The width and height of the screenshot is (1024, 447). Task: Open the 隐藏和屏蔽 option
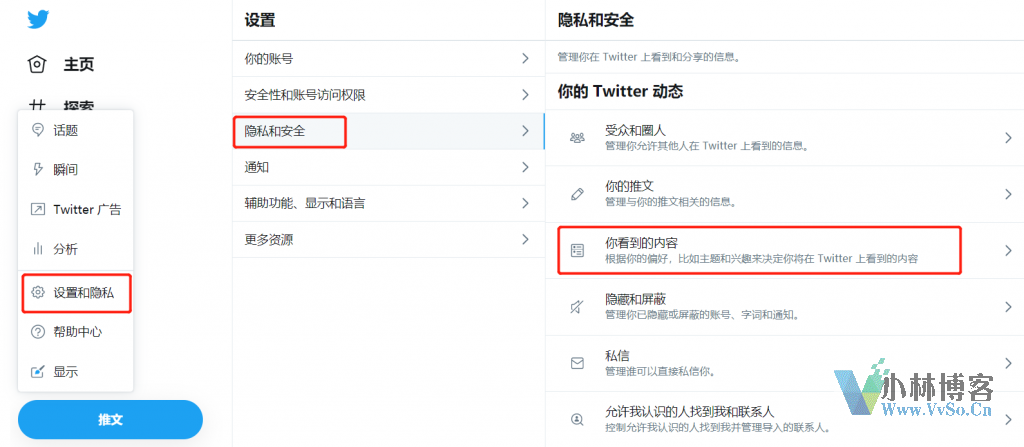coord(784,306)
